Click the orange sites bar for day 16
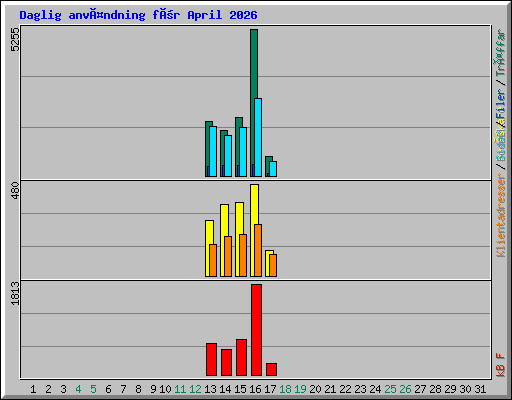The image size is (512, 400). (258, 250)
